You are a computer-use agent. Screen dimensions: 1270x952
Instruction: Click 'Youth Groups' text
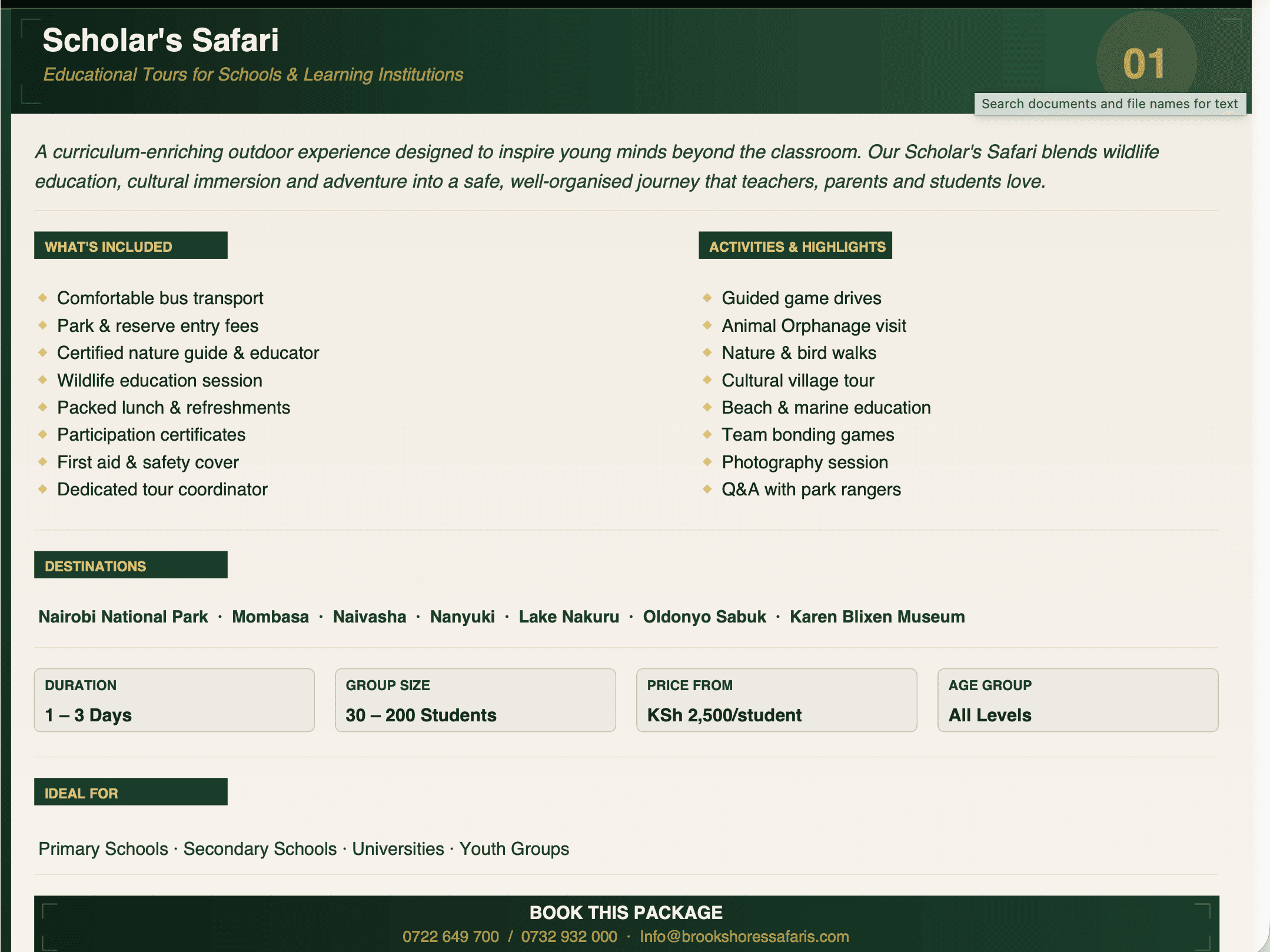(x=514, y=849)
